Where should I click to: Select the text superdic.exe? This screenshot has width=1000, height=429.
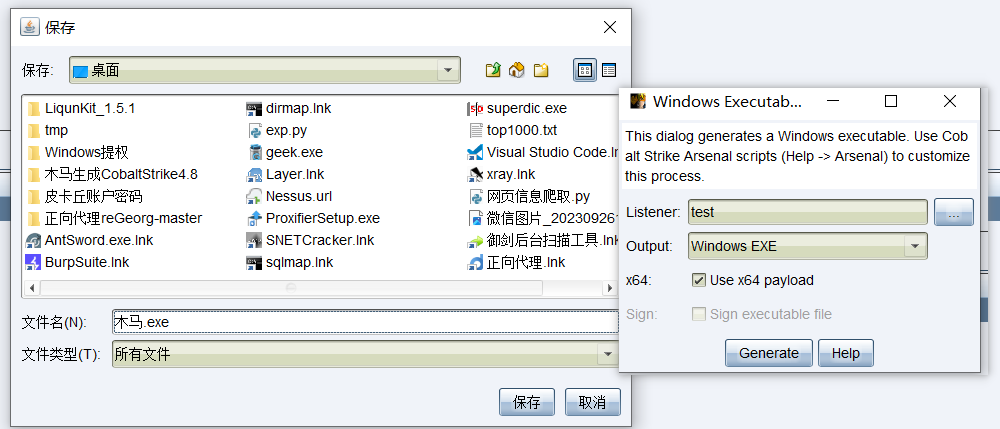(x=527, y=109)
